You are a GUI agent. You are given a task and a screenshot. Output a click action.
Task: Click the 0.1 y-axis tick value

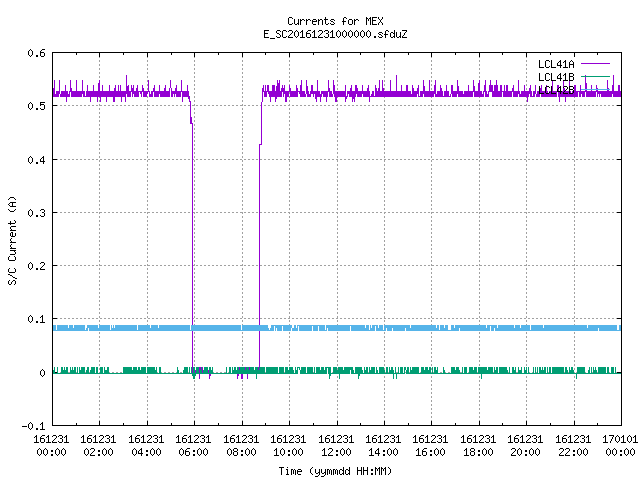click(36, 319)
